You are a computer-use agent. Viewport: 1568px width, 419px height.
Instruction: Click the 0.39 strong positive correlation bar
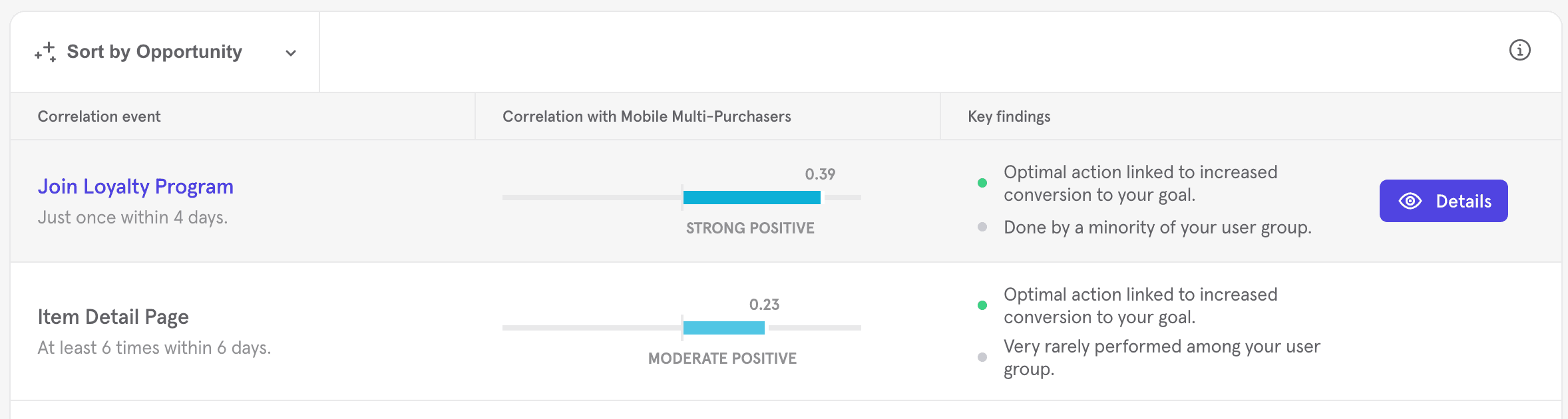(751, 198)
